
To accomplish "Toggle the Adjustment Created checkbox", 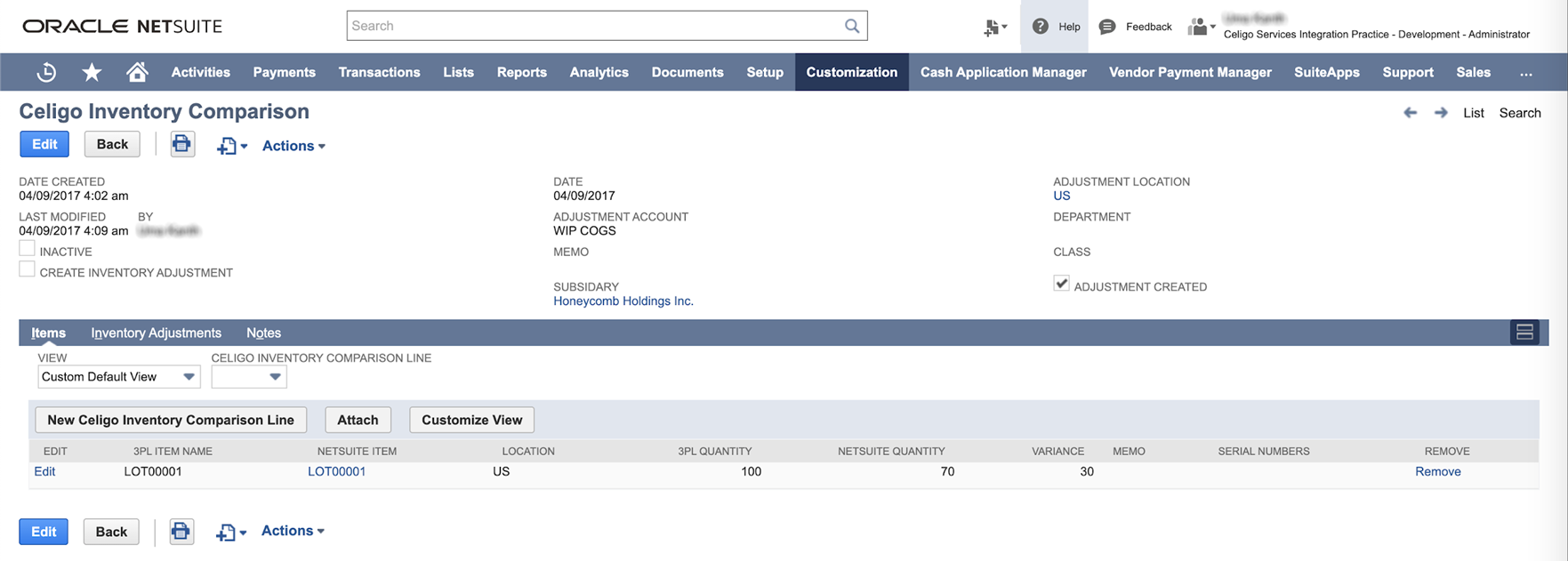I will 1061,284.
